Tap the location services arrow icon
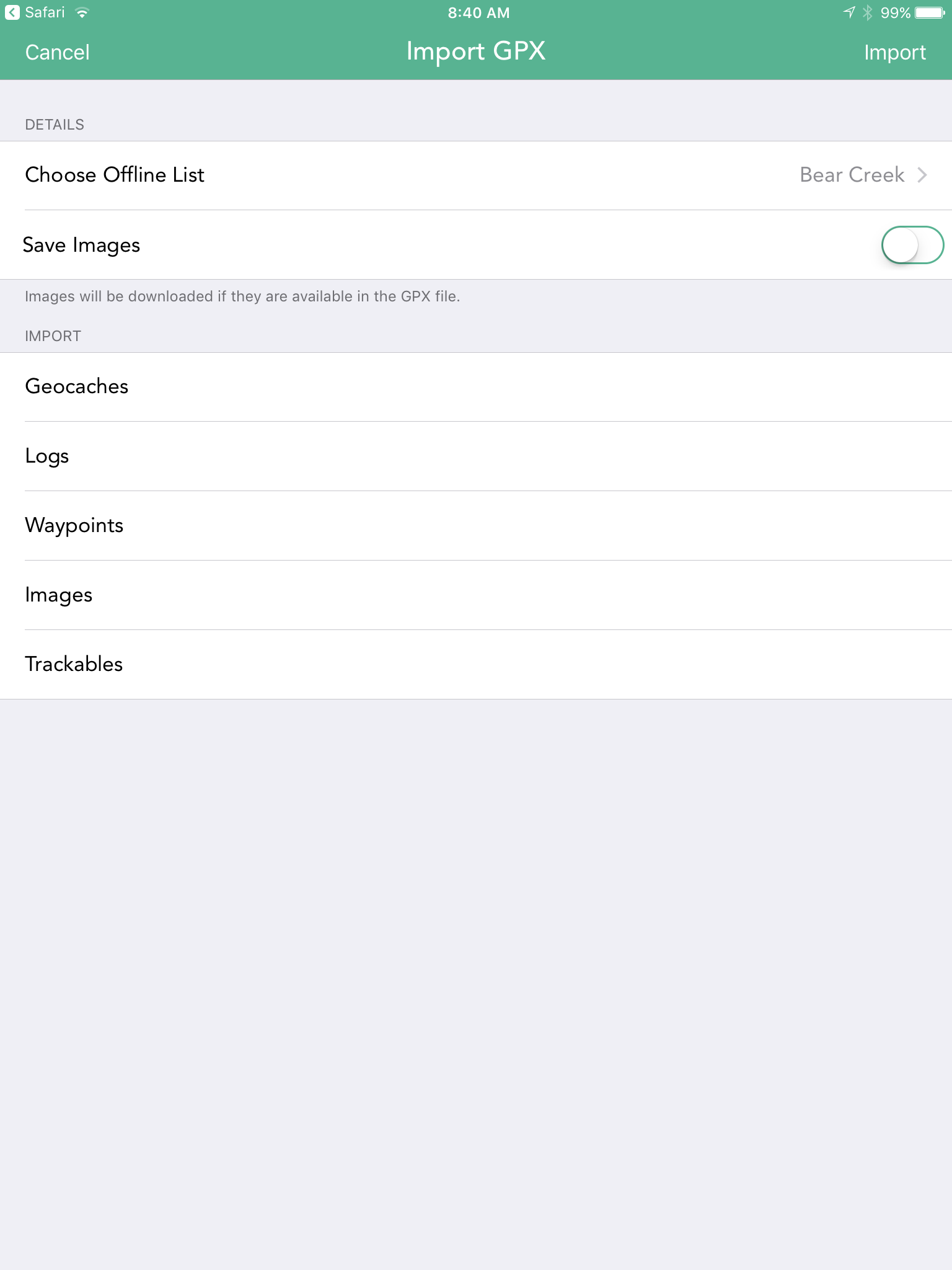The image size is (952, 1270). 849,12
